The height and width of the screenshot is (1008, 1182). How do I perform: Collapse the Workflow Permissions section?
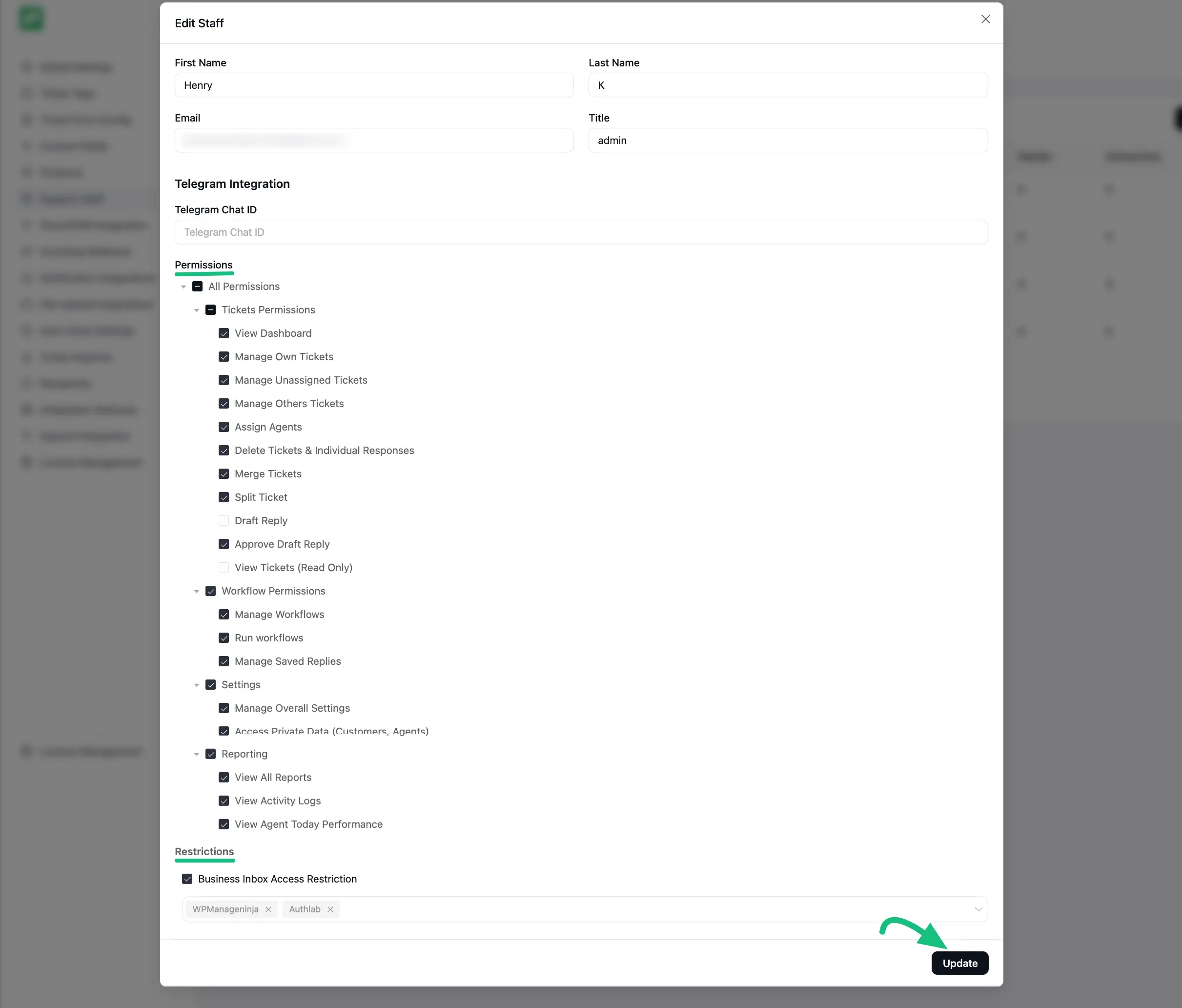[x=197, y=591]
